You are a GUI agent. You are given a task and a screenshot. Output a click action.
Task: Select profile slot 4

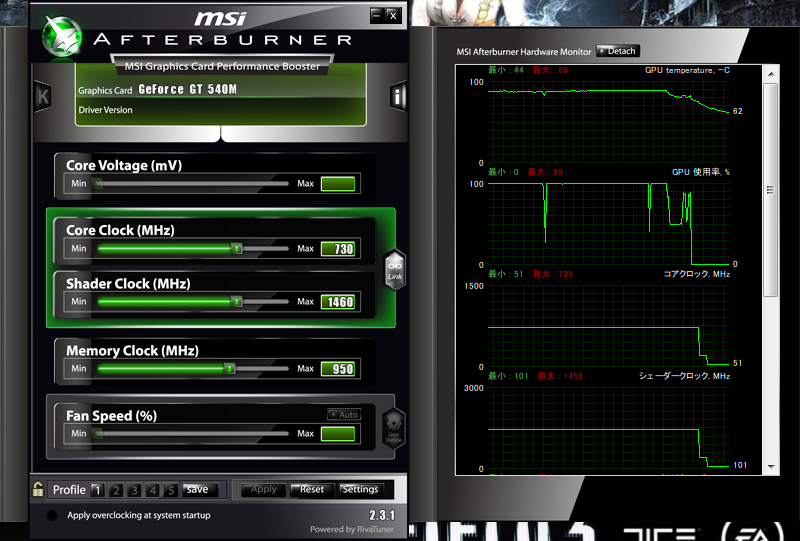(x=153, y=490)
